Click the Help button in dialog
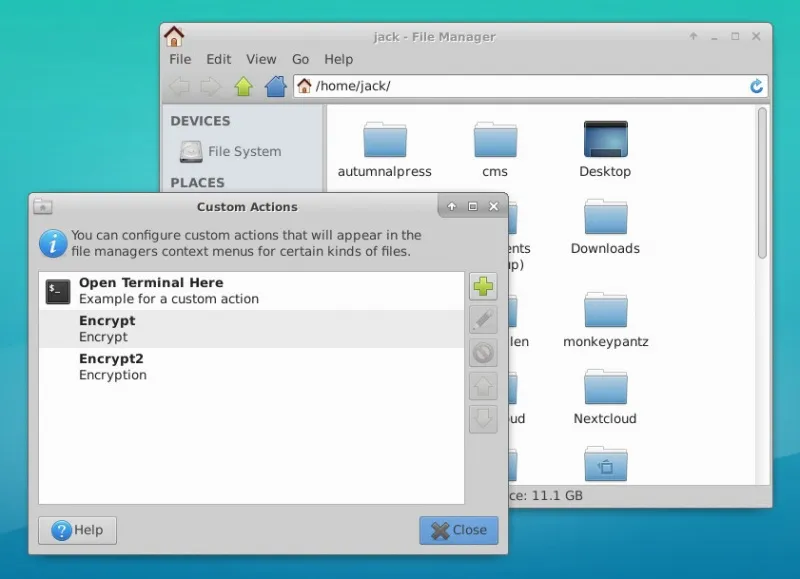Screen dimensions: 800x579 tap(78, 530)
